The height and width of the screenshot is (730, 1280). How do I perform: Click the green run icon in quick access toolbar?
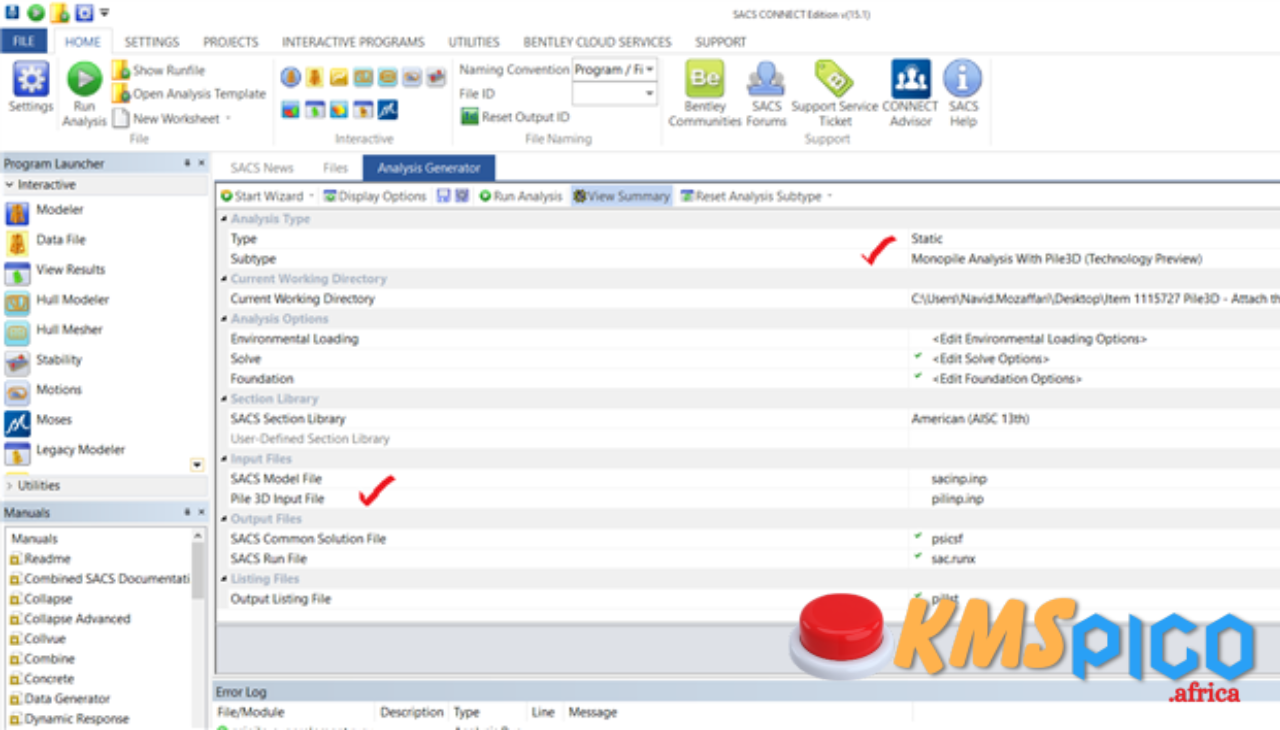point(36,13)
